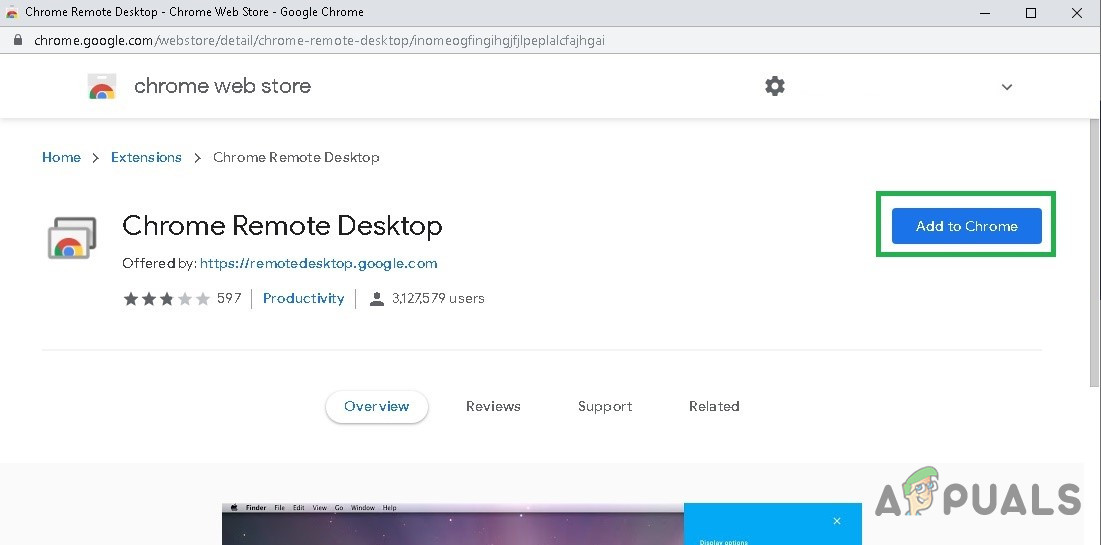Viewport: 1101px width, 545px height.
Task: Go to the Related tab
Action: point(714,406)
